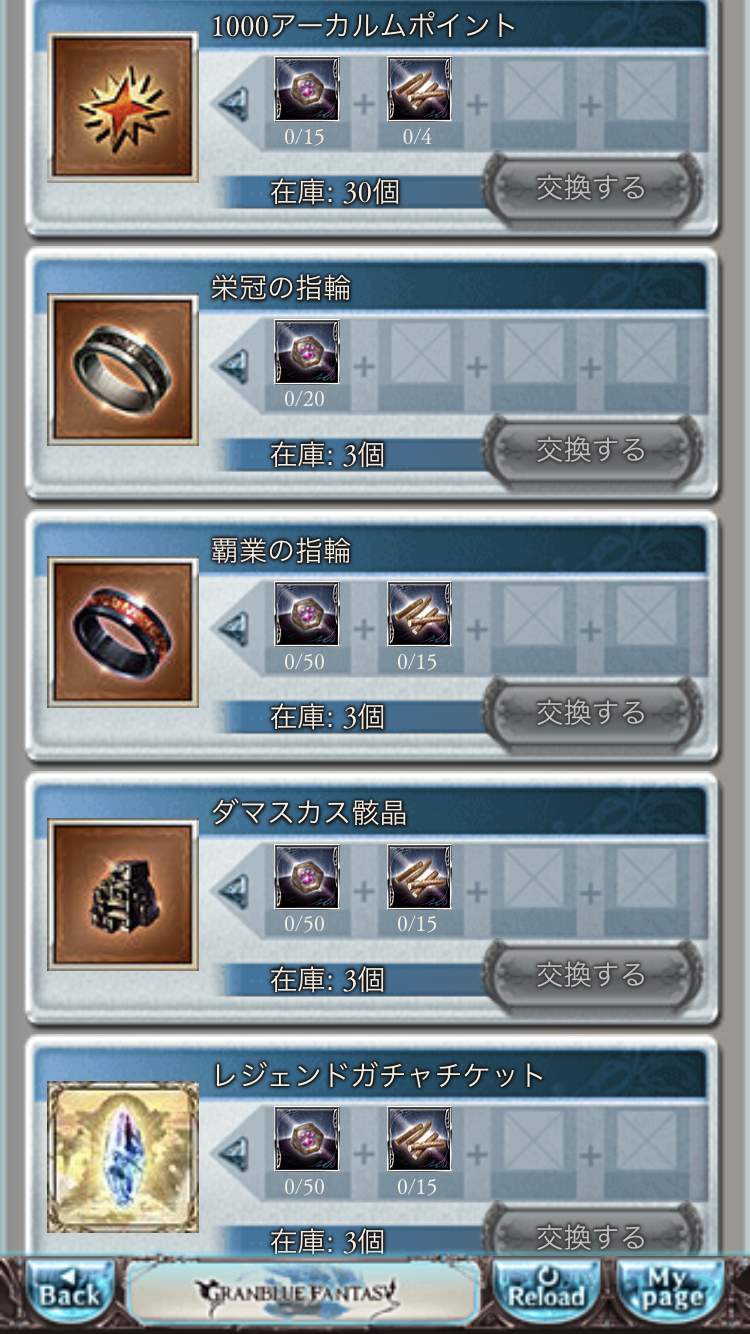Click 交換する for 1000アーカルムポイント

[x=592, y=188]
